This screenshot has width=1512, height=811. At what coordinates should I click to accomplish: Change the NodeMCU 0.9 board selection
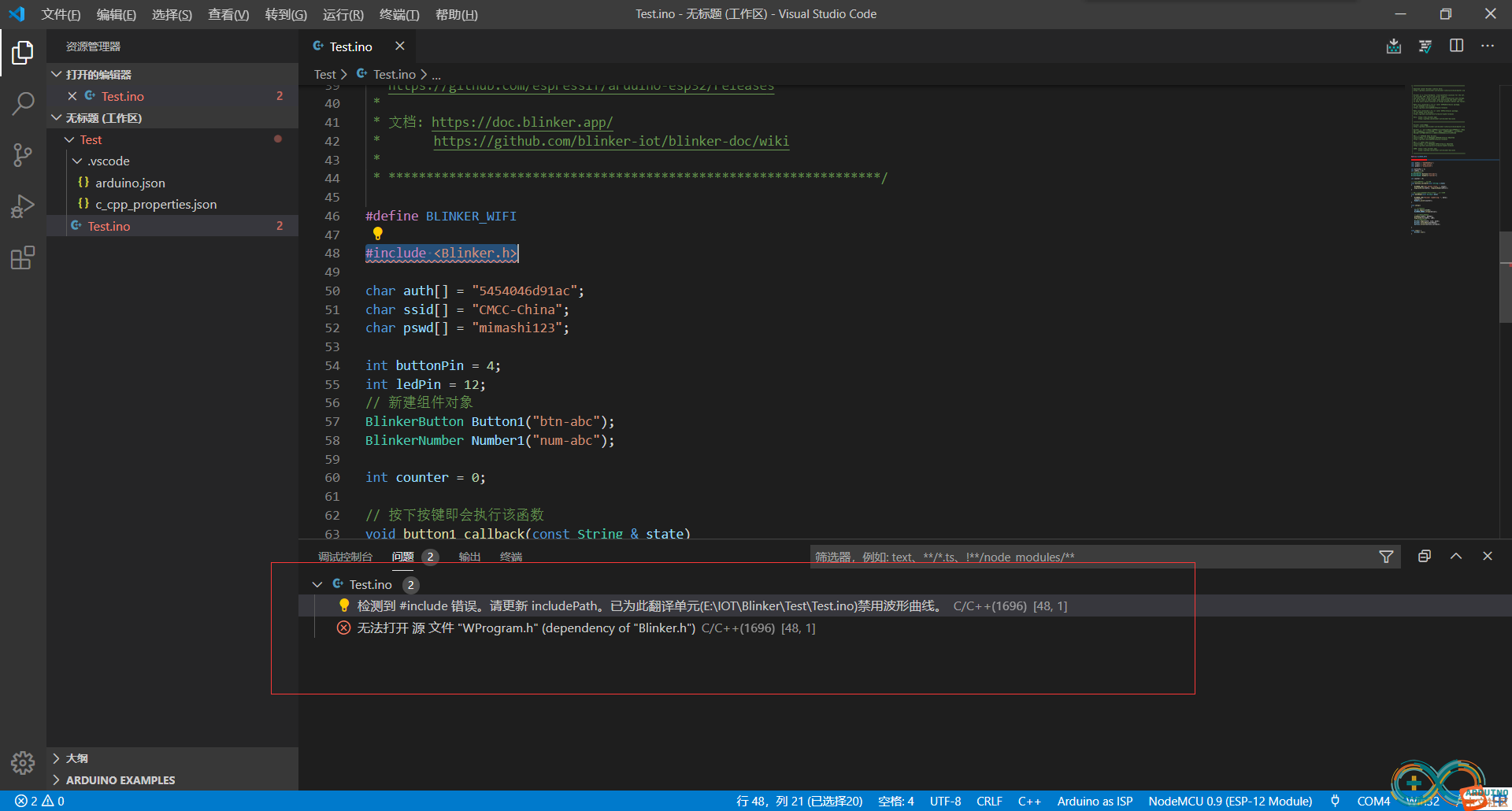(1230, 801)
